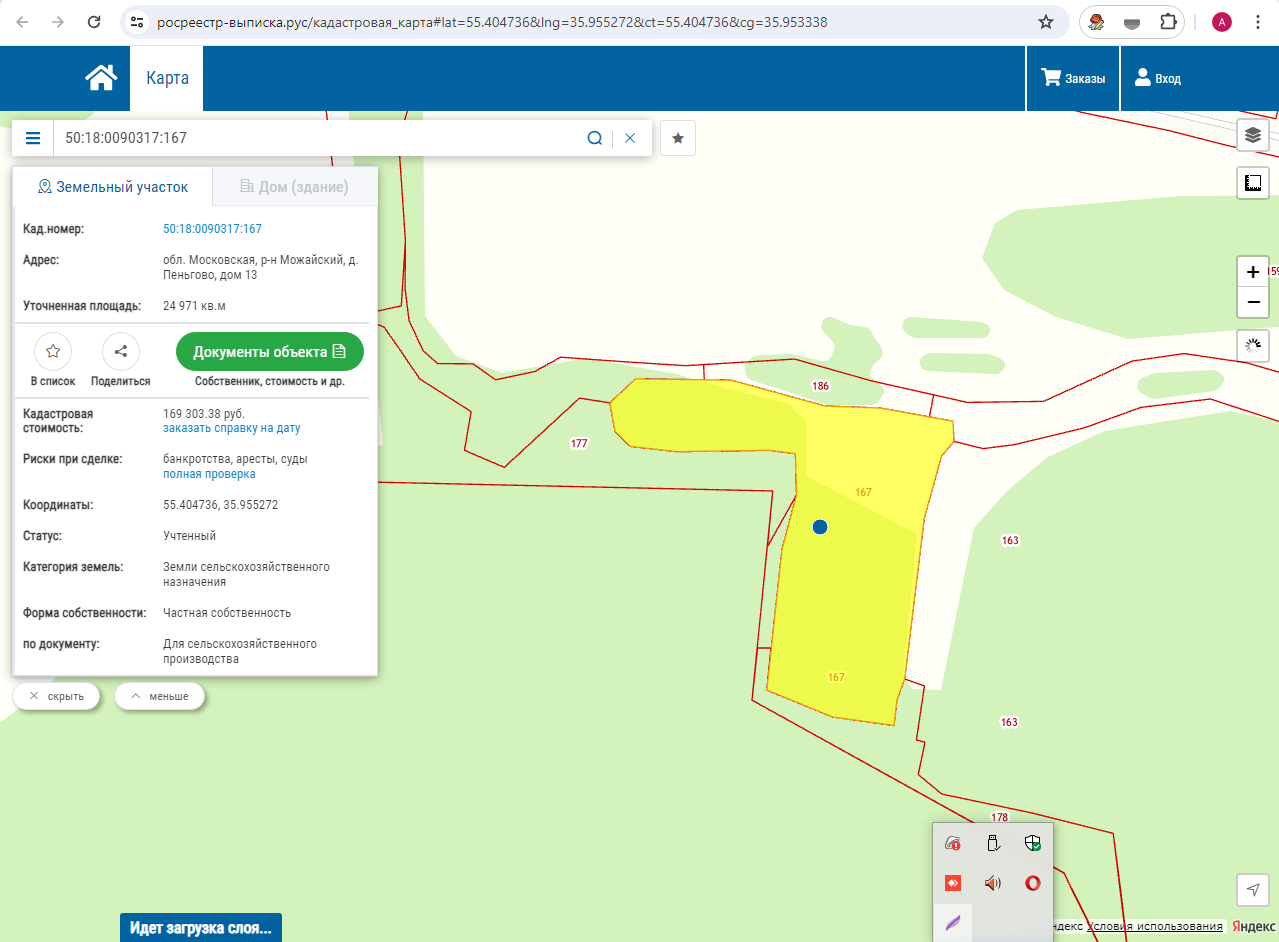Zoom out of the map
Viewport: 1279px width, 942px height.
pos(1253,302)
